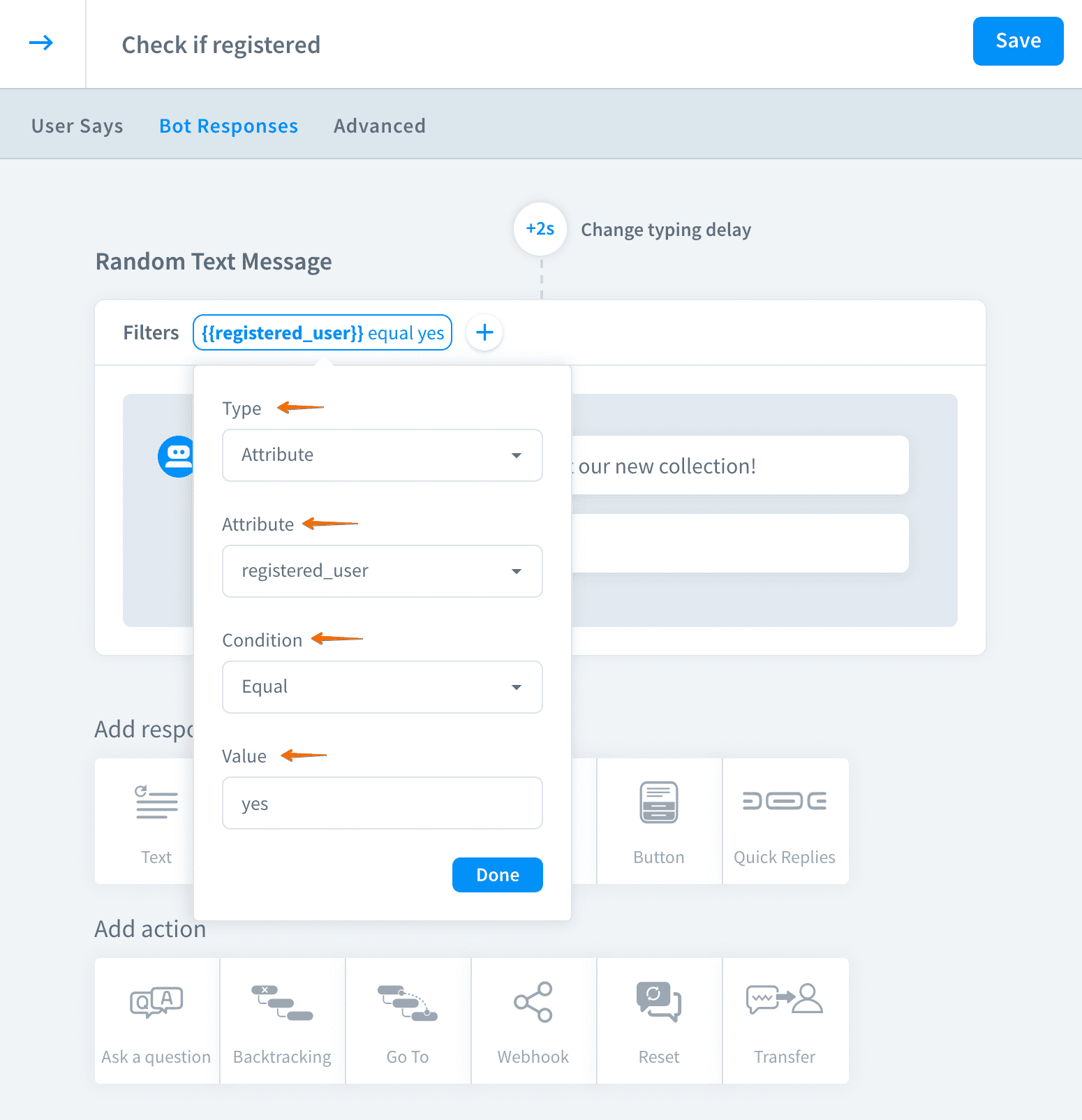Switch to the User Says tab

coord(77,126)
